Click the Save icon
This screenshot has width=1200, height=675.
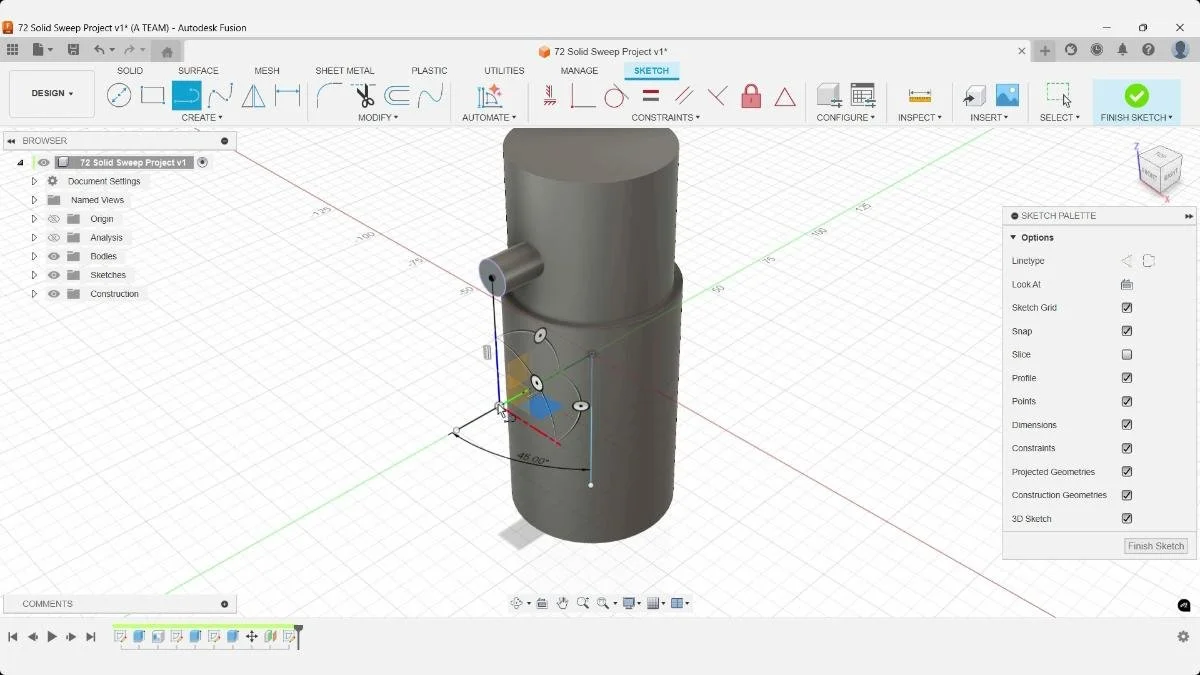pyautogui.click(x=73, y=50)
